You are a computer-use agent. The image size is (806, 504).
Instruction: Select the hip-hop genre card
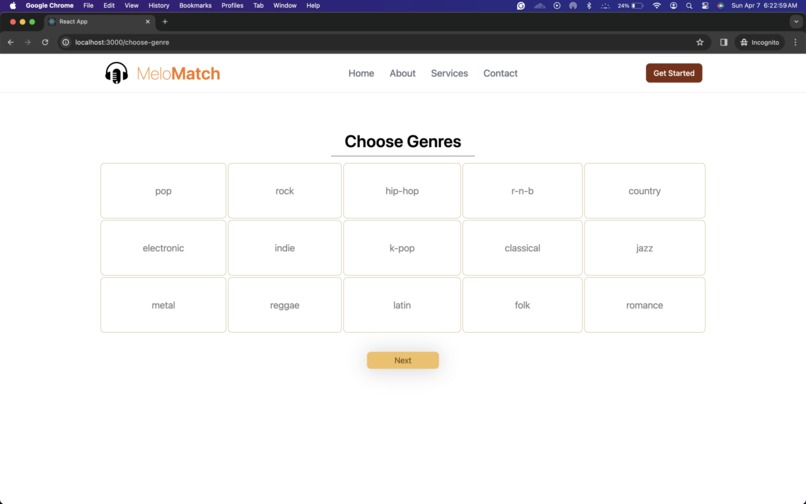click(402, 191)
